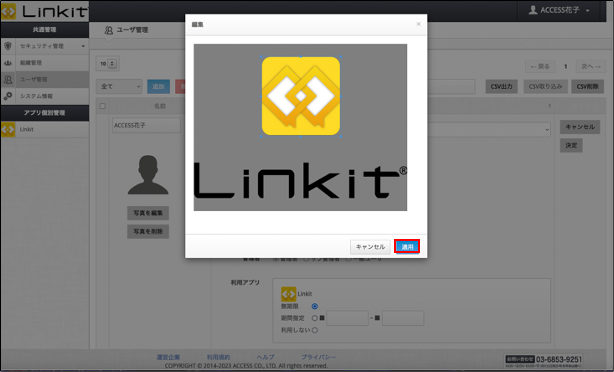Screen dimensions: 614x372
Task: Click the period end date field
Action: click(x=403, y=318)
